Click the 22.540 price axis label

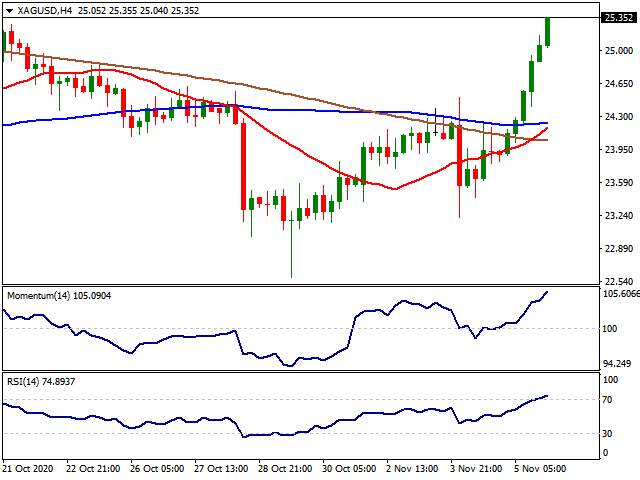click(619, 281)
